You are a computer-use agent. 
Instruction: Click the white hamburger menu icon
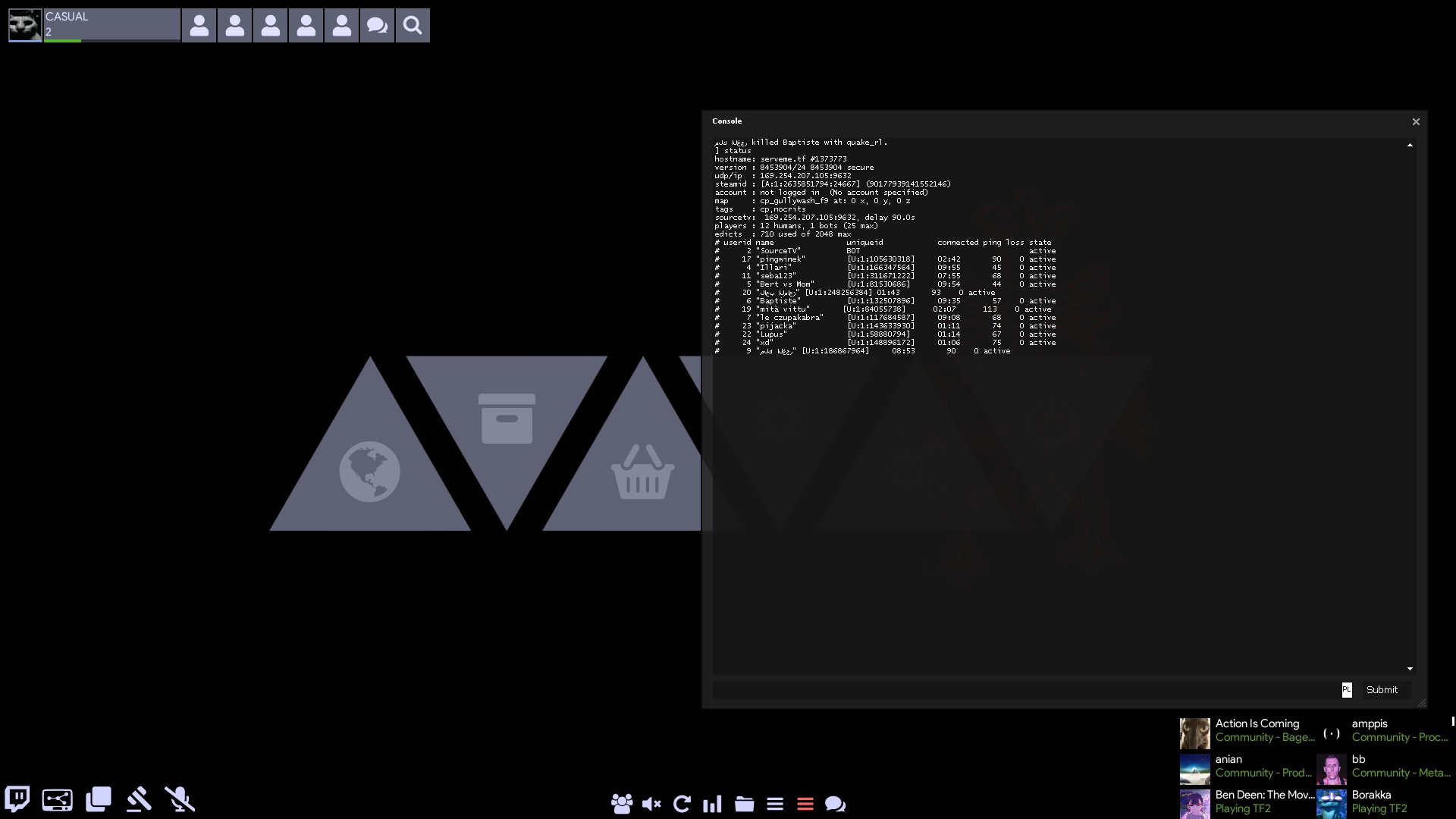[774, 804]
